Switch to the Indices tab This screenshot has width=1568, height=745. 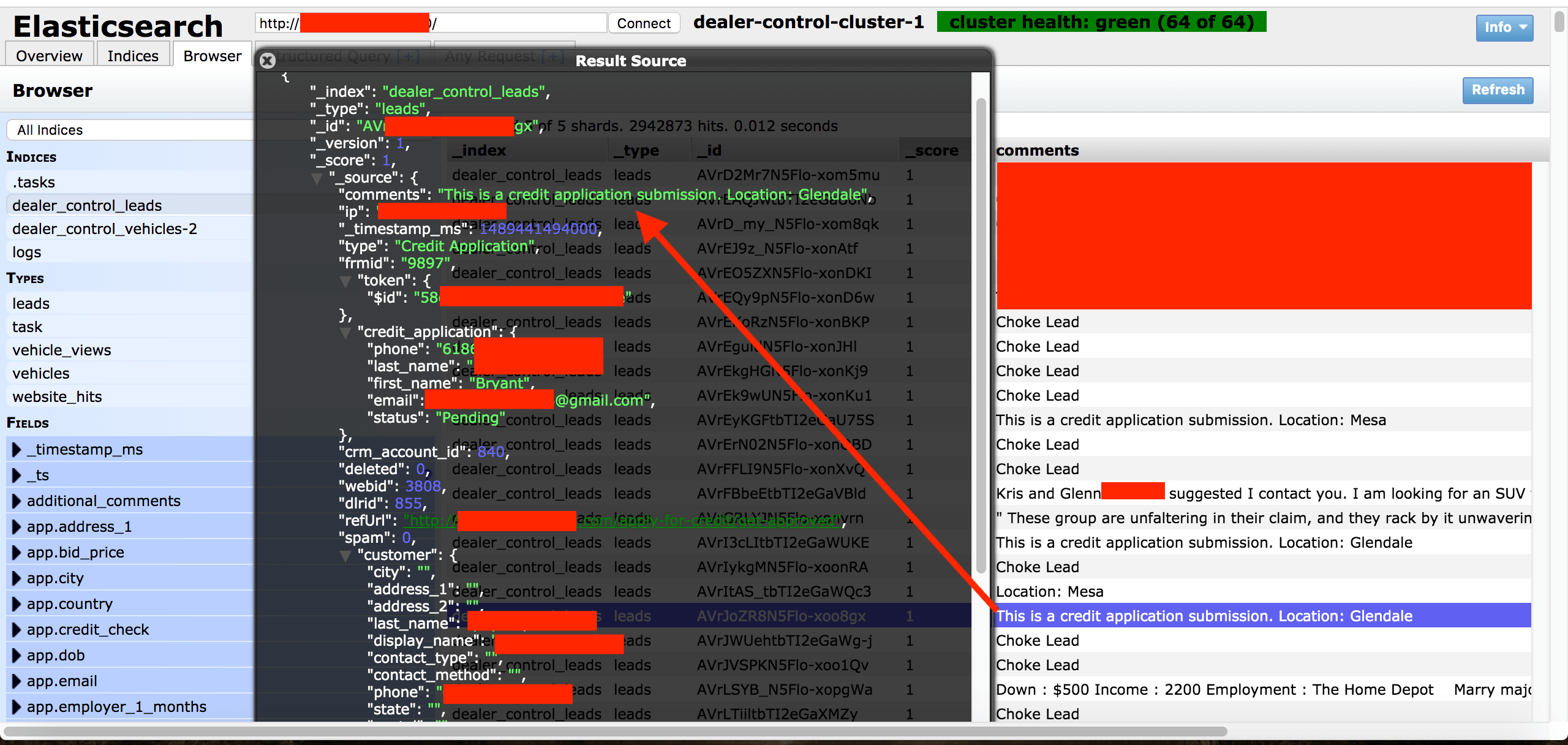click(x=132, y=56)
